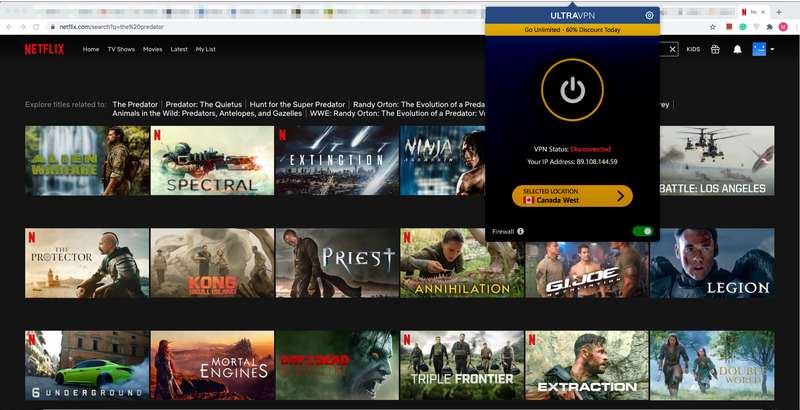The height and width of the screenshot is (410, 800).
Task: Open TV Shows section
Action: 121,49
